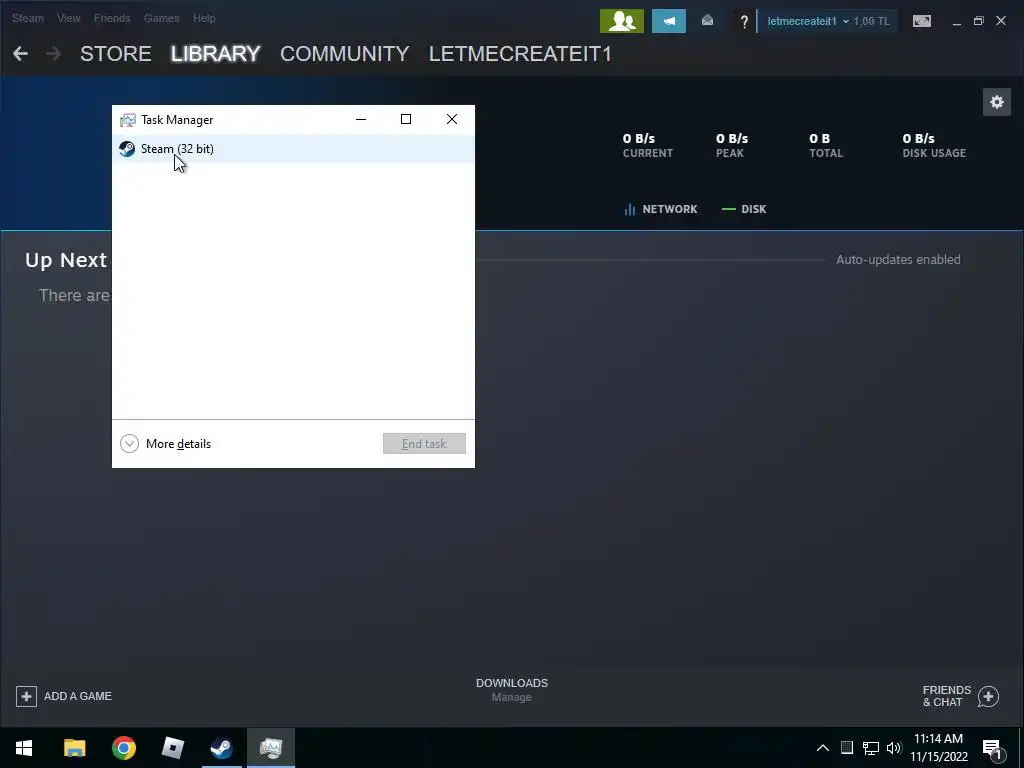Switch to the COMMUNITY tab
The width and height of the screenshot is (1024, 768).
tap(344, 54)
